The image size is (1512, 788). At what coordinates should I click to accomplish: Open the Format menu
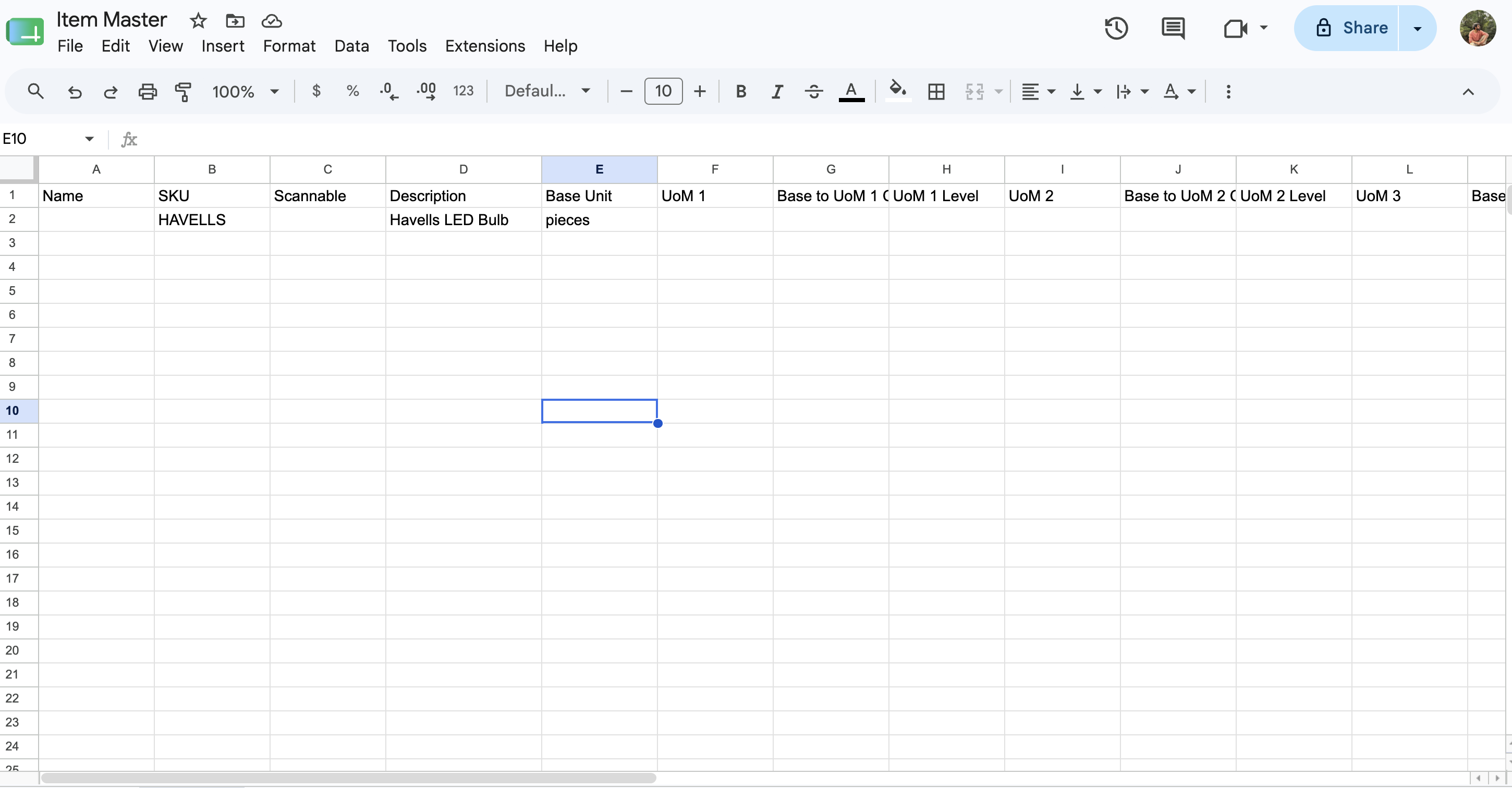[289, 46]
